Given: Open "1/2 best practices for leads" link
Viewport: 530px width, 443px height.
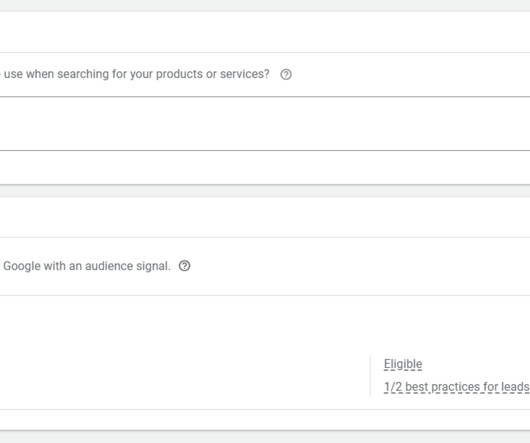Looking at the screenshot, I should pos(457,387).
